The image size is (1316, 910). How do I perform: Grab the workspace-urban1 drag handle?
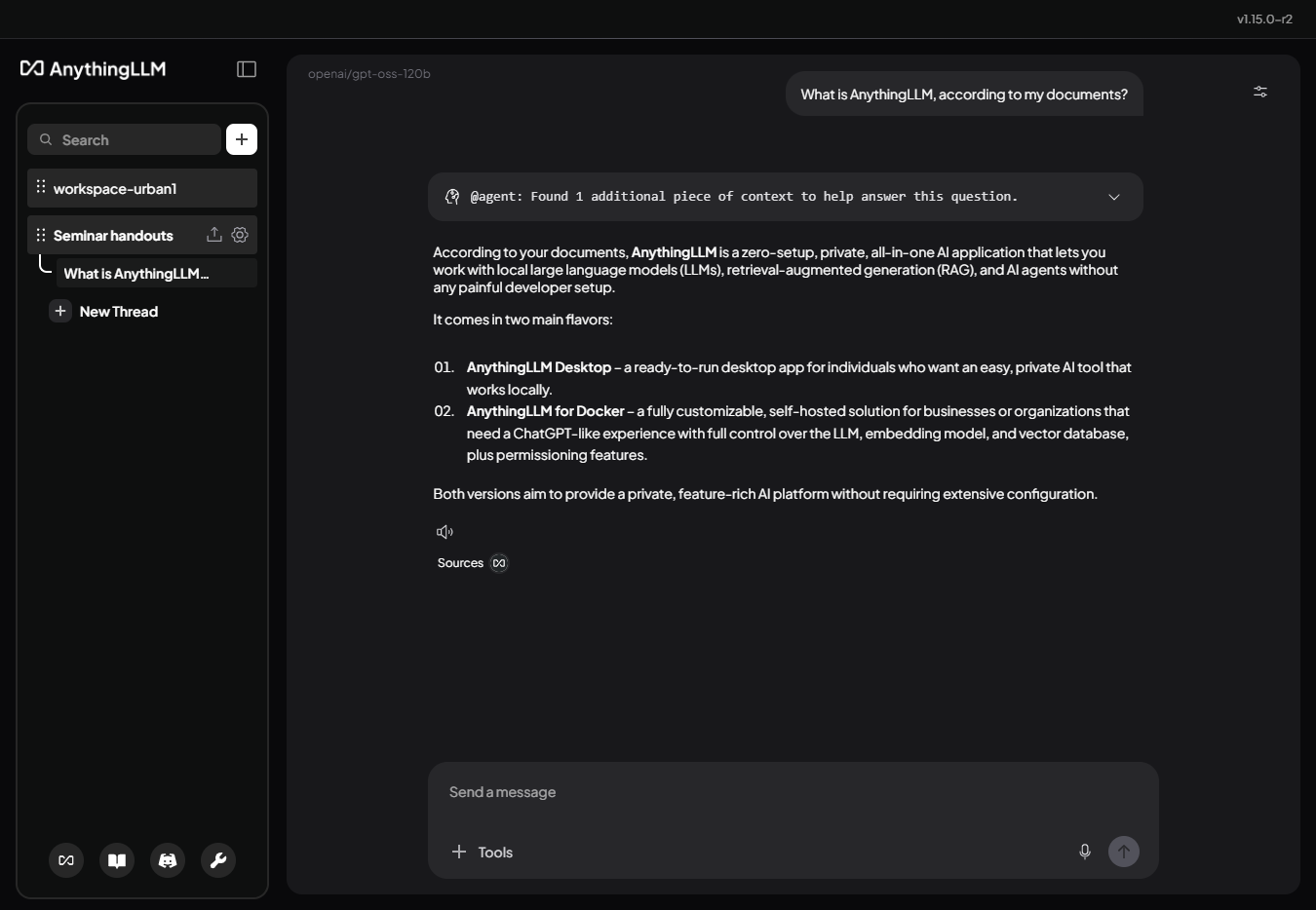click(41, 187)
